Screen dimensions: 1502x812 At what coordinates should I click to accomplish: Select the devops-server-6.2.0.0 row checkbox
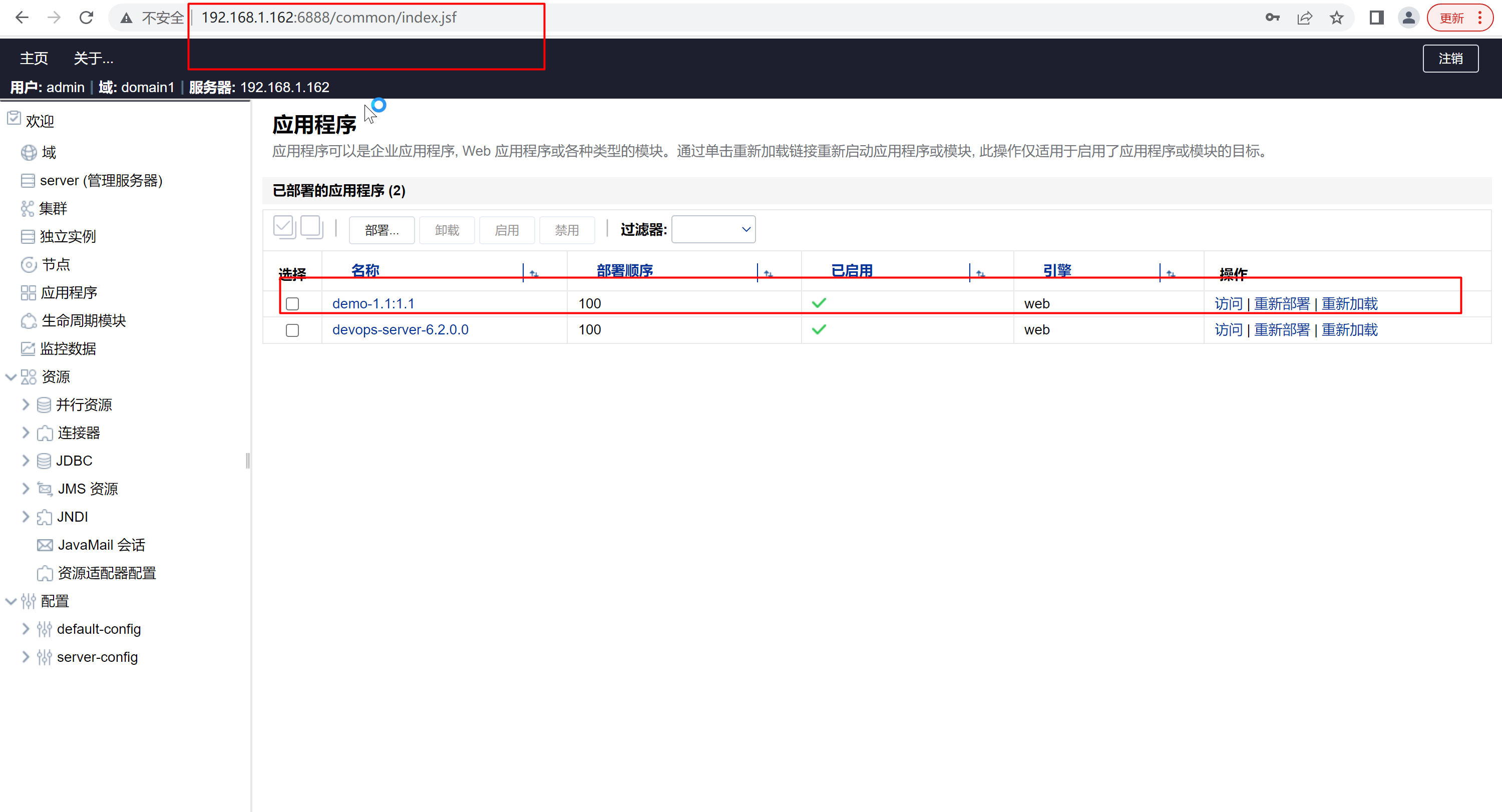click(293, 330)
